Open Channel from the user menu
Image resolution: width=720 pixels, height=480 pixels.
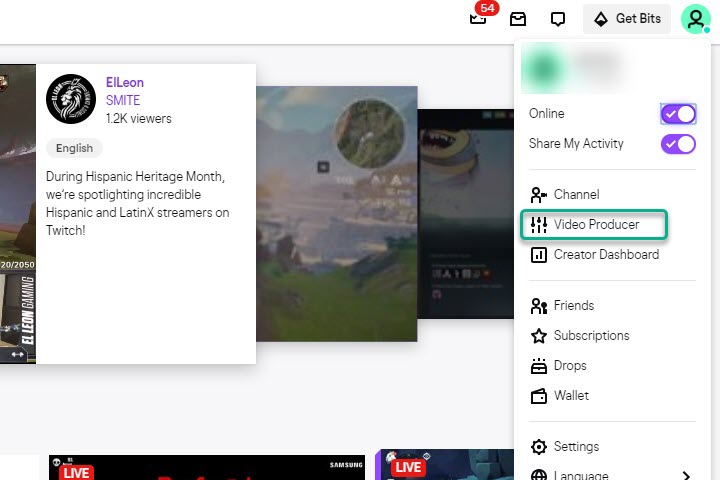click(612, 195)
